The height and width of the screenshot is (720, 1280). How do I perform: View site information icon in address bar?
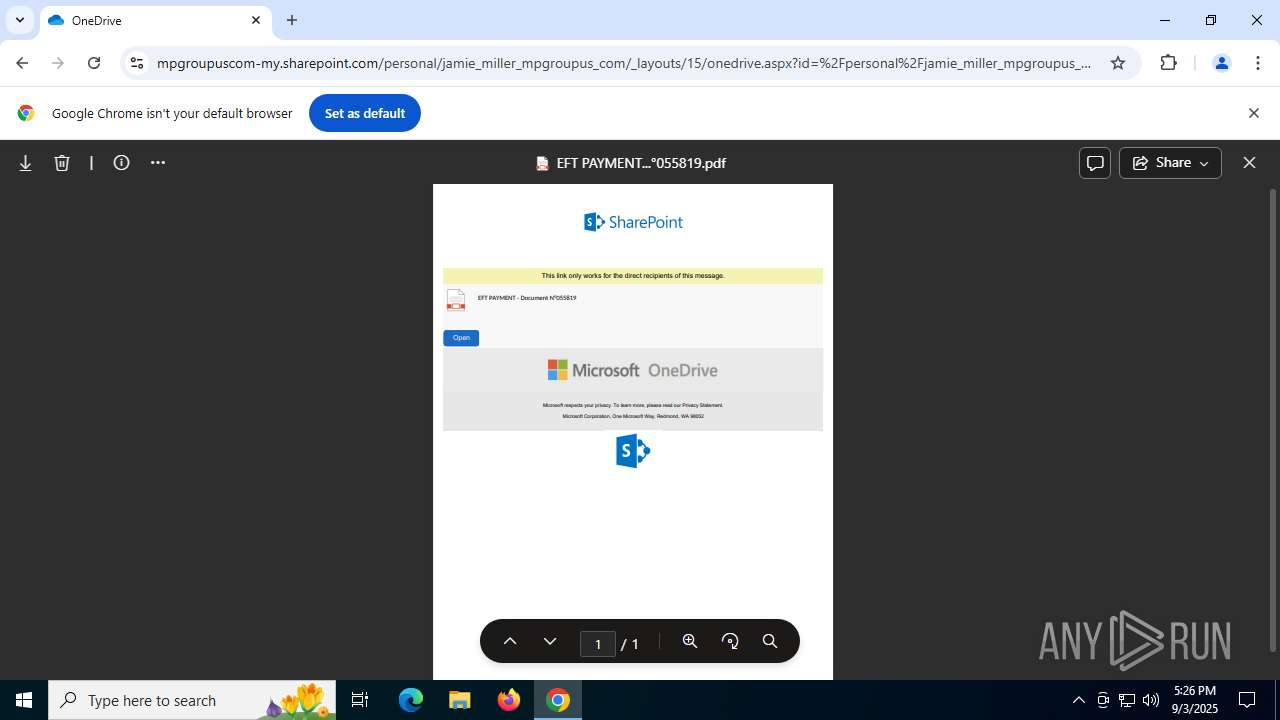[137, 63]
